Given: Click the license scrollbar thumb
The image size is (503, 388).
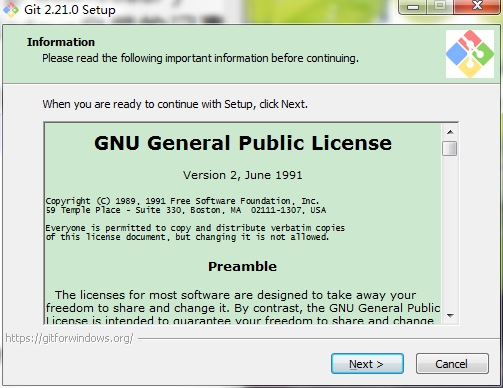Looking at the screenshot, I should click(450, 148).
